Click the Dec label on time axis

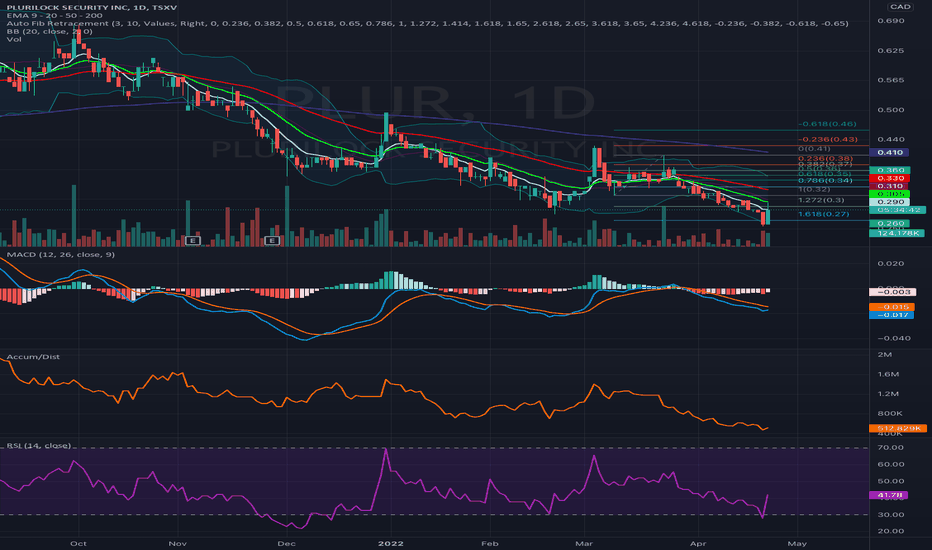286,543
